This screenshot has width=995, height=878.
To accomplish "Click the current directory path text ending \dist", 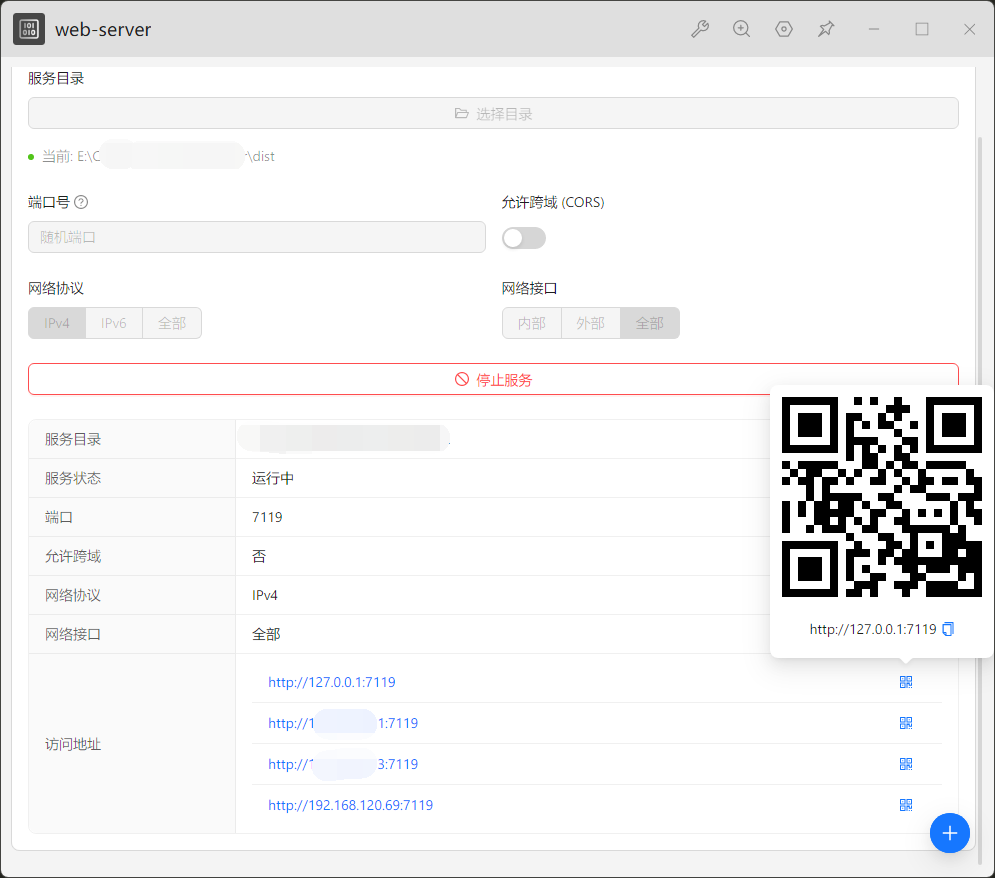I will coord(158,156).
